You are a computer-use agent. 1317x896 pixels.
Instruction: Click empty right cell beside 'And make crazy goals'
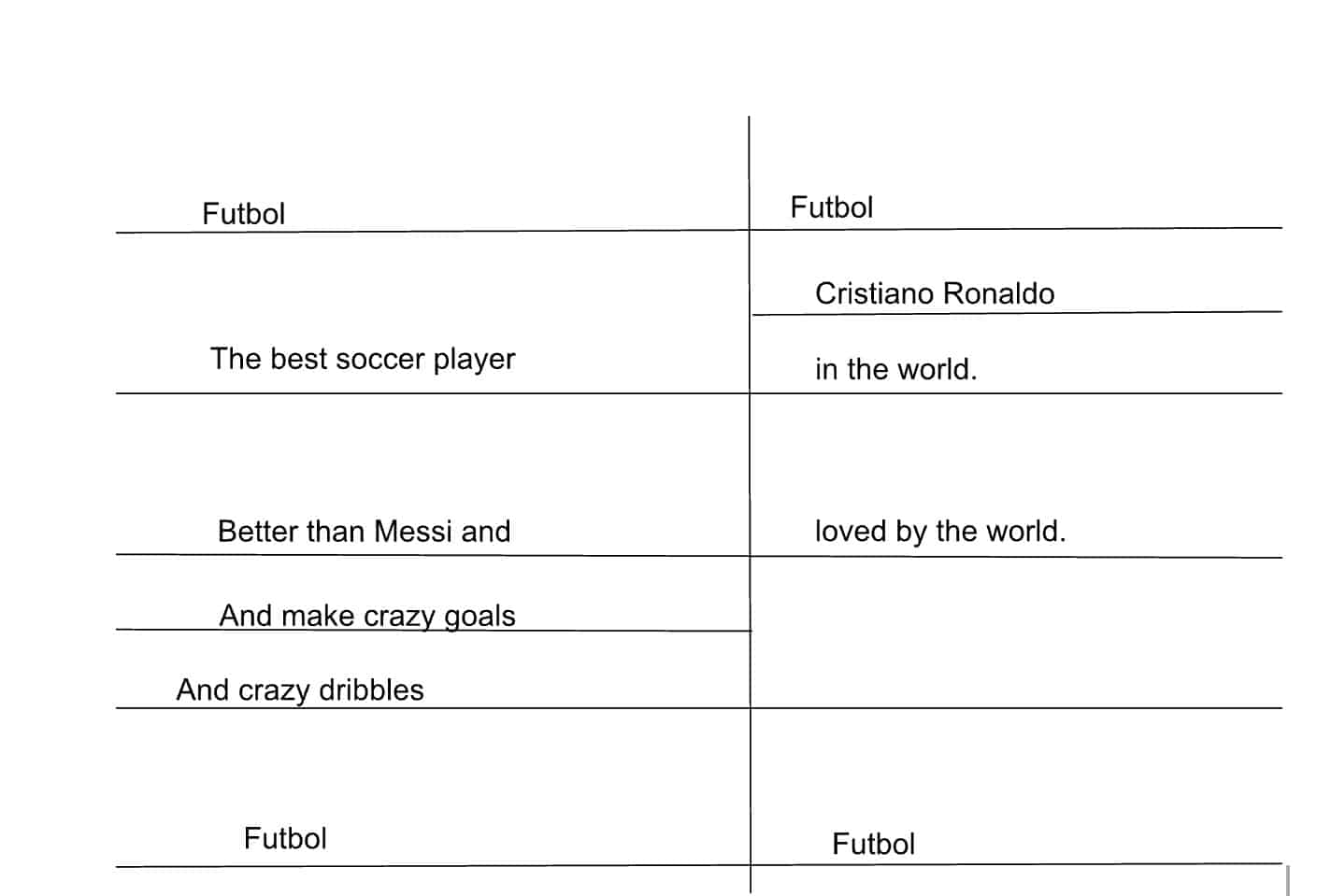pyautogui.click(x=1016, y=633)
